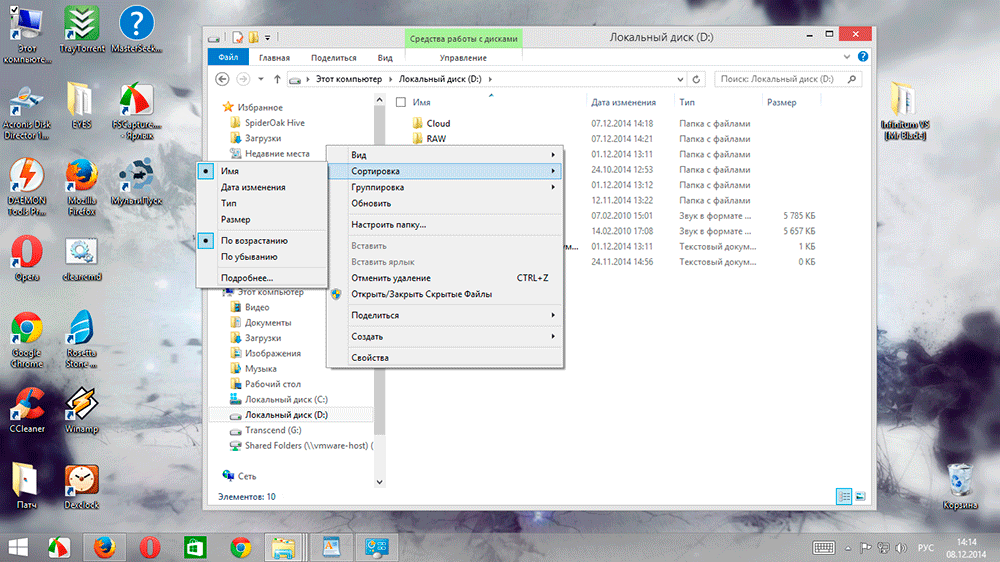Open MasterSeeker desktop icon
The width and height of the screenshot is (1000, 562).
coord(136,29)
